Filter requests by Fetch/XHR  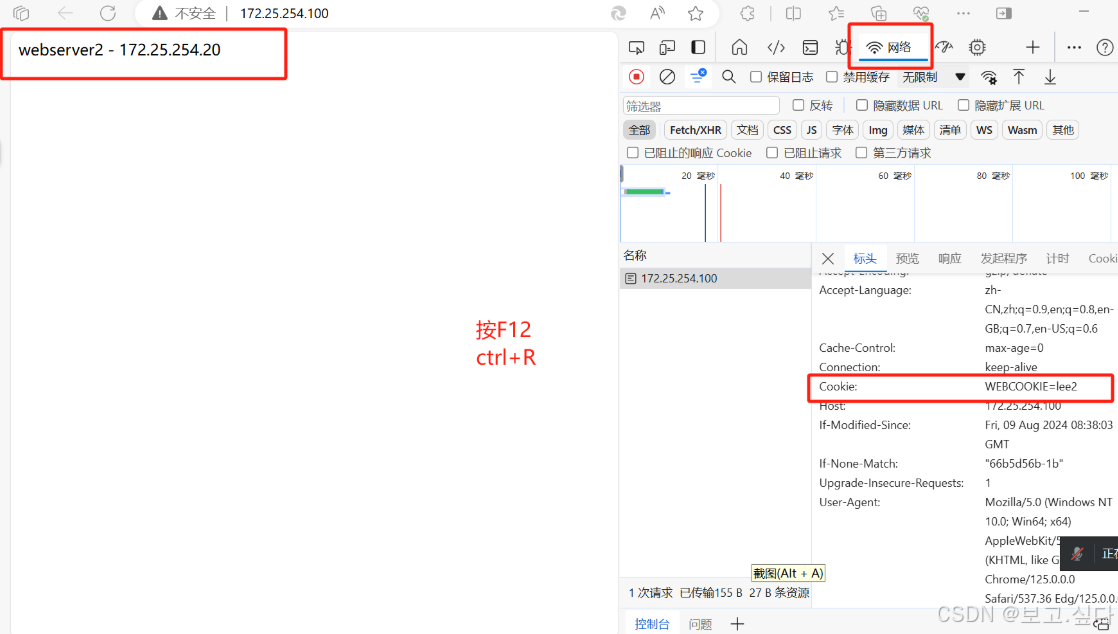(x=695, y=130)
